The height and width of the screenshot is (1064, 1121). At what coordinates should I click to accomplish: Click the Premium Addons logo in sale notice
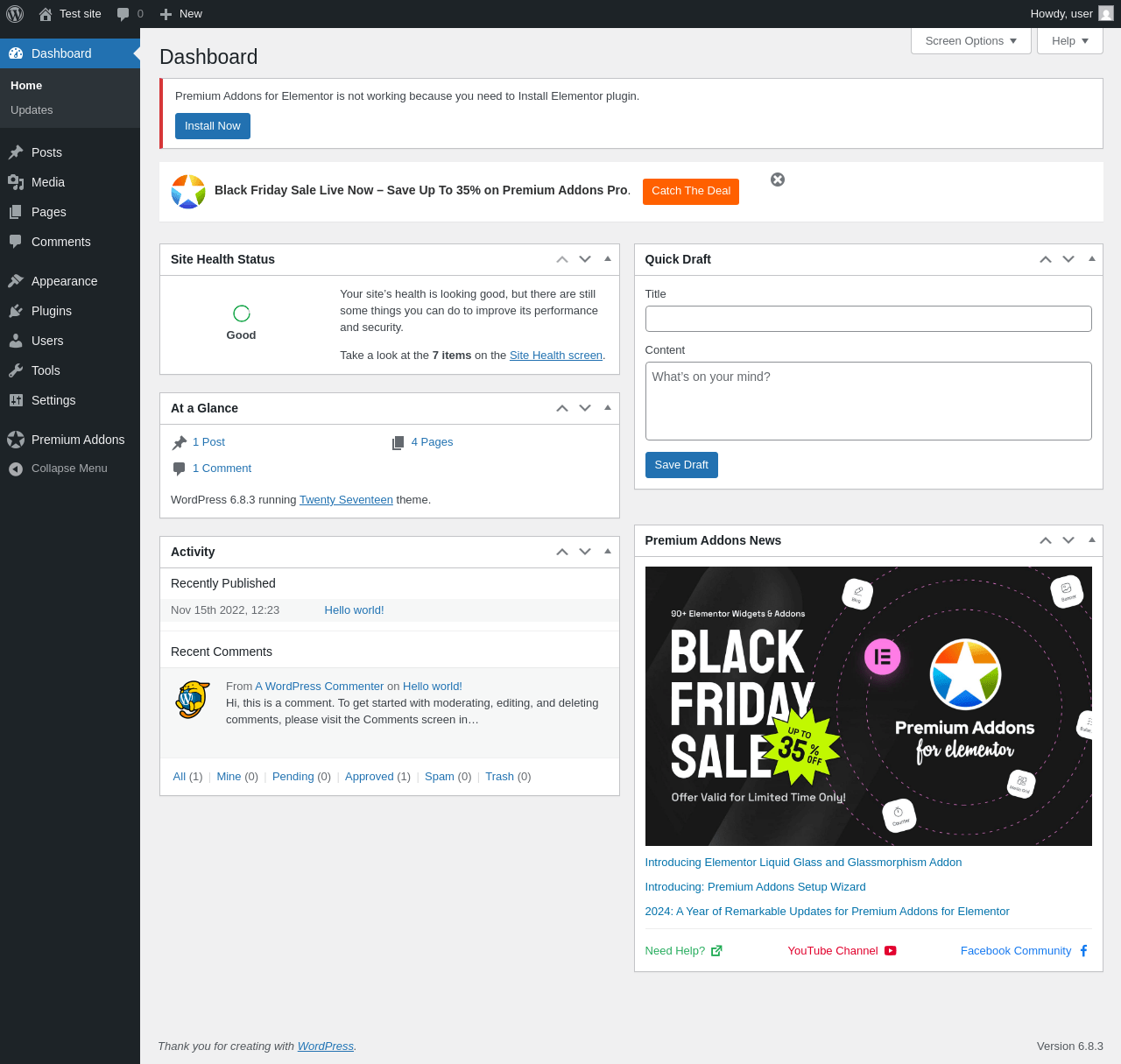click(x=188, y=192)
